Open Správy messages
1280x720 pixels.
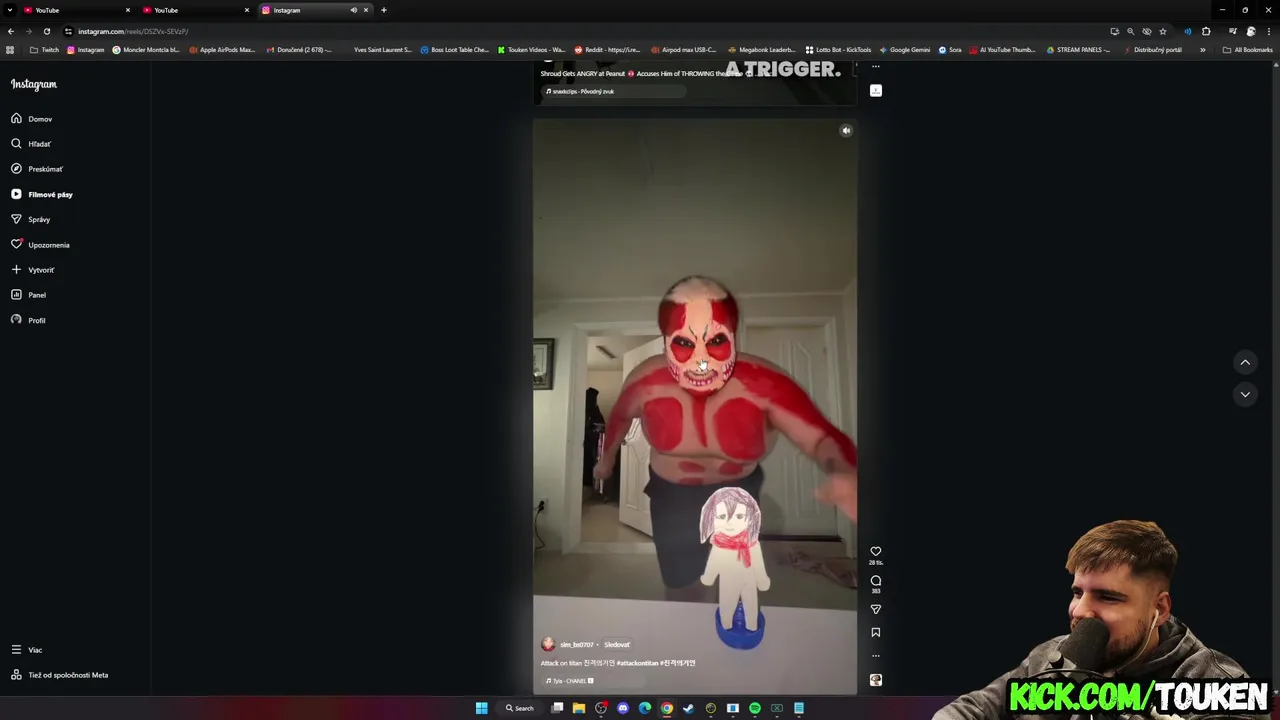pyautogui.click(x=31, y=219)
